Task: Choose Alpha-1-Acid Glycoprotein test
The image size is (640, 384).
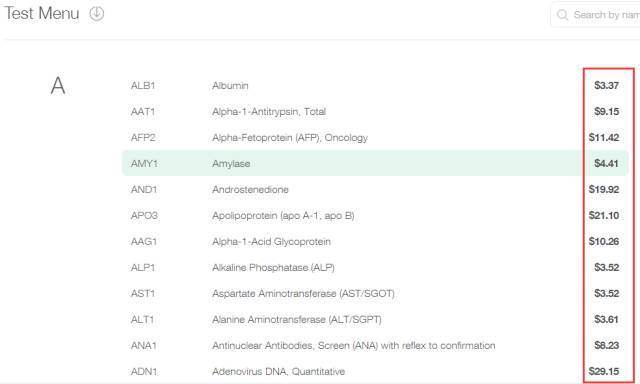Action: pos(375,242)
